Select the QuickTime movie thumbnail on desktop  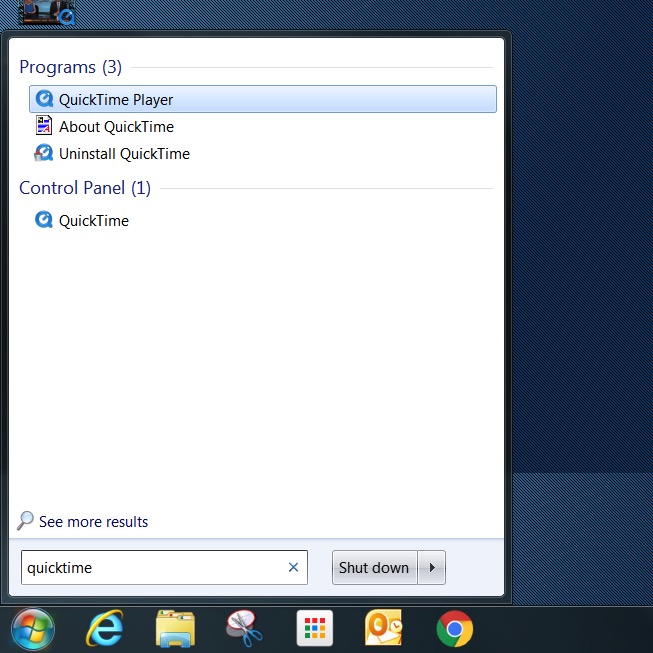pos(47,12)
